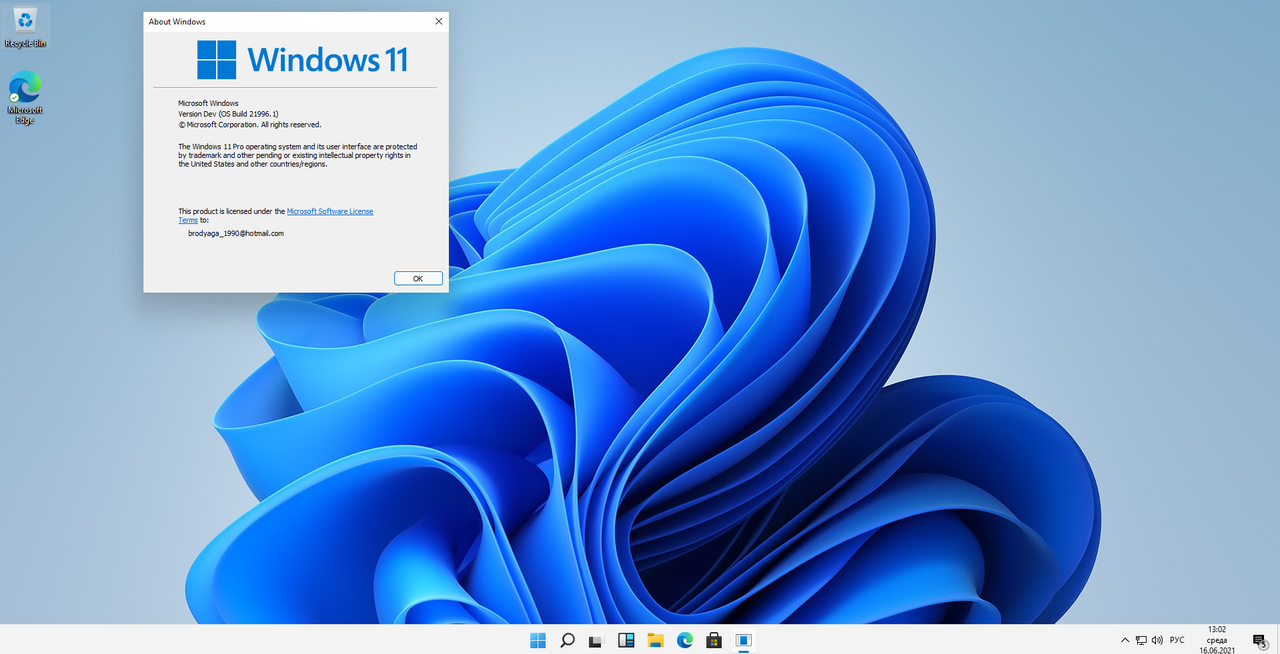This screenshot has width=1280, height=654.
Task: Close the About Windows dialog
Action: pyautogui.click(x=438, y=21)
